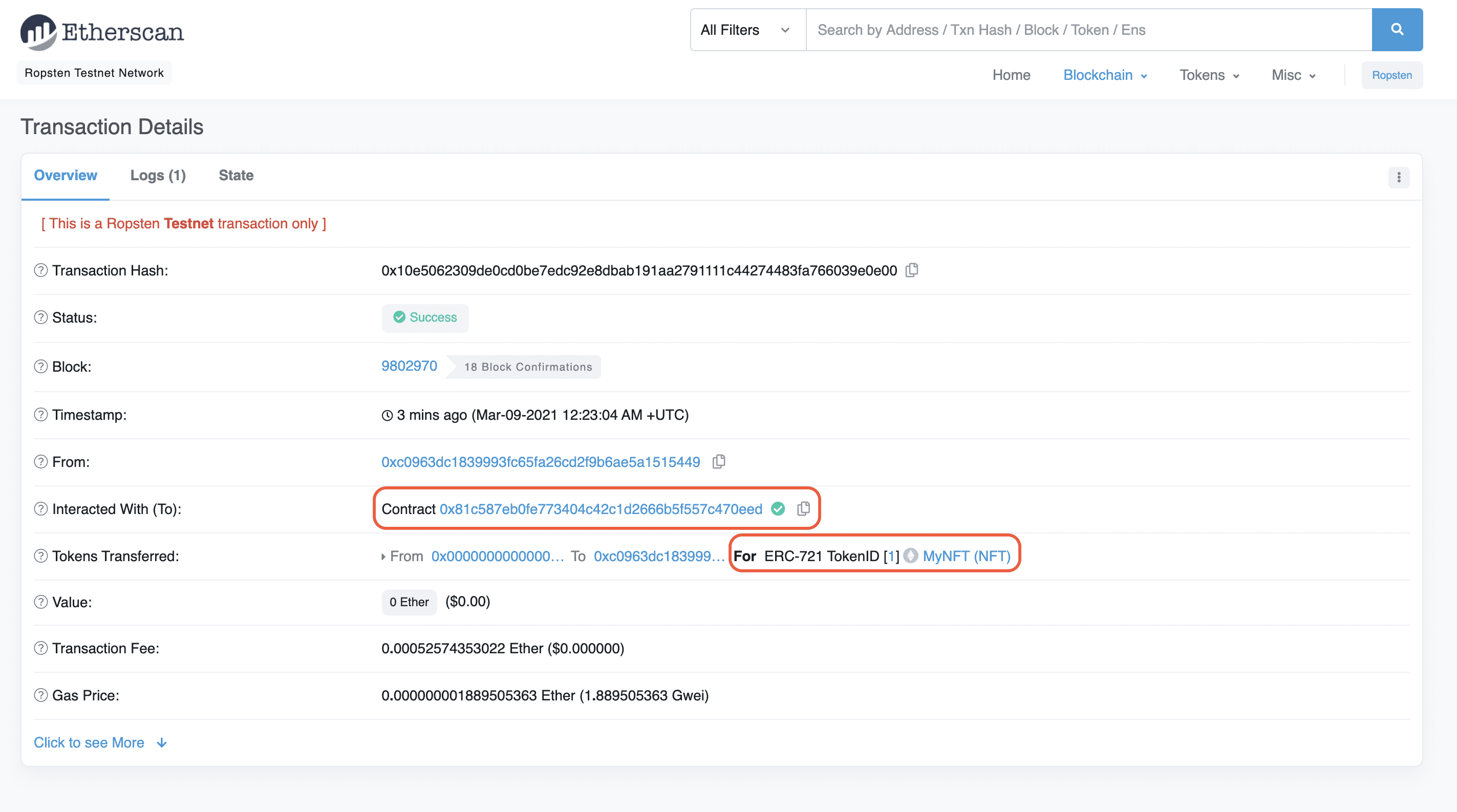Switch to the State tab
Image resolution: width=1457 pixels, height=812 pixels.
[x=235, y=175]
